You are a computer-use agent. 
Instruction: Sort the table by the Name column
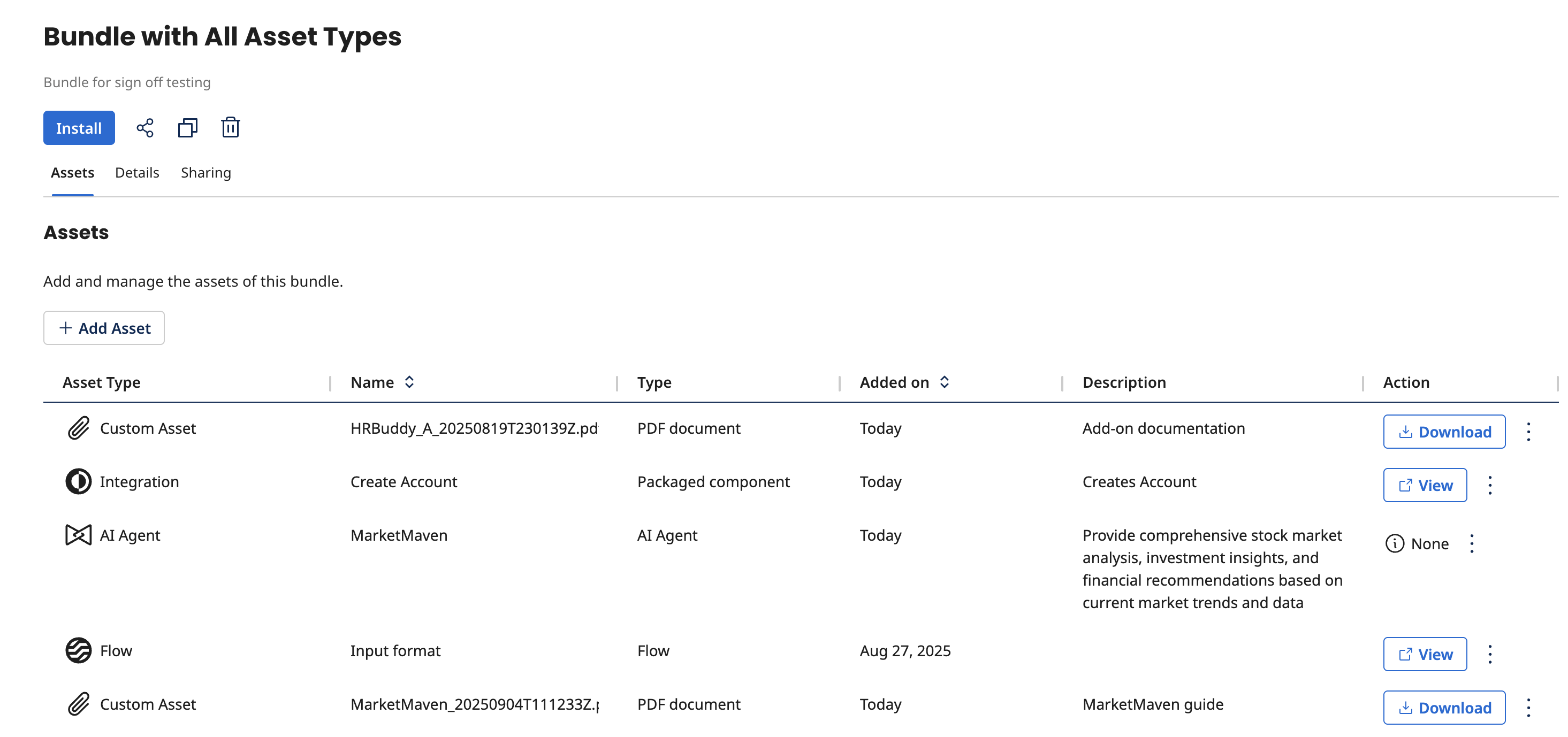pos(409,382)
